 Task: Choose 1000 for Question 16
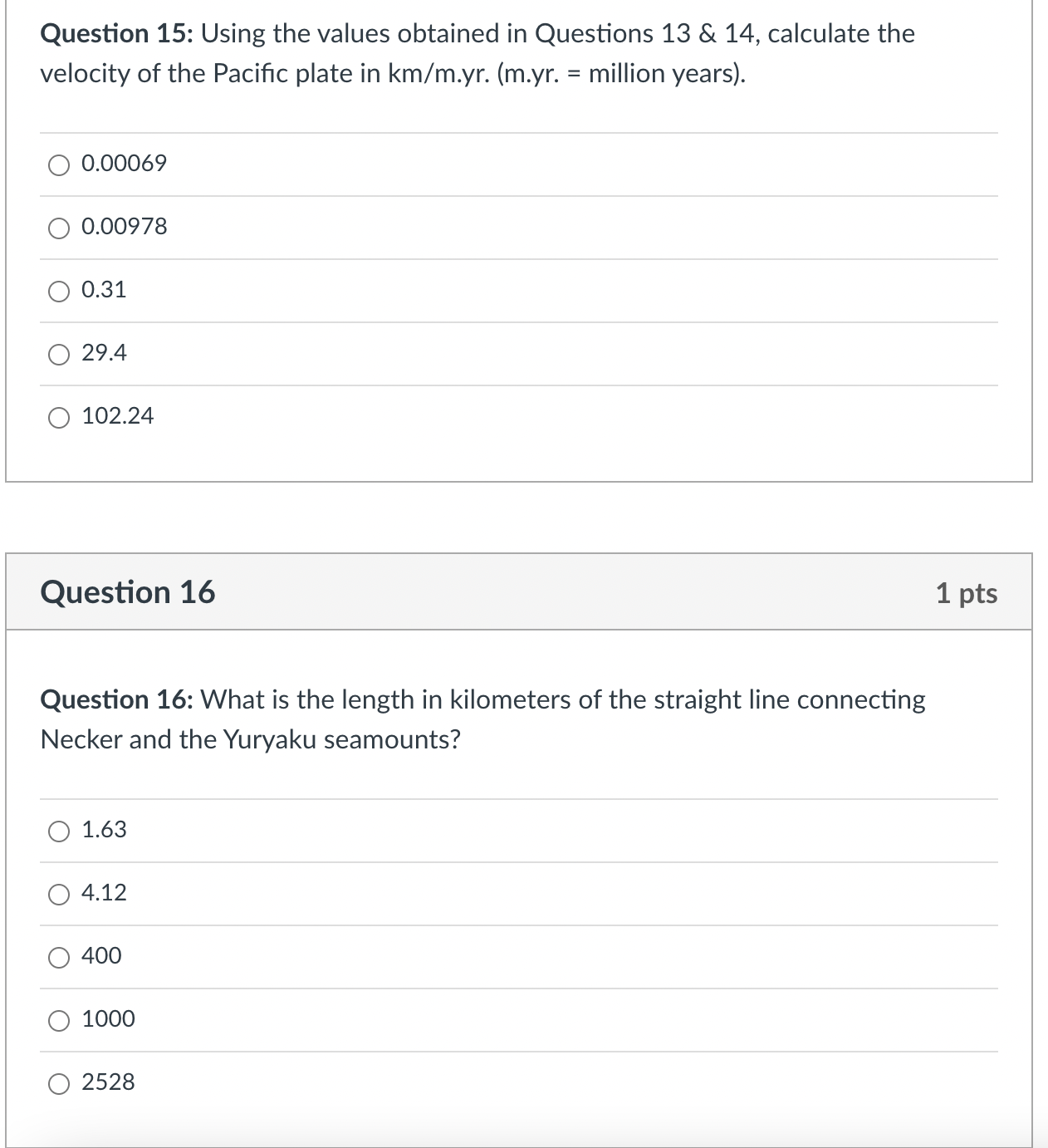click(x=57, y=1019)
